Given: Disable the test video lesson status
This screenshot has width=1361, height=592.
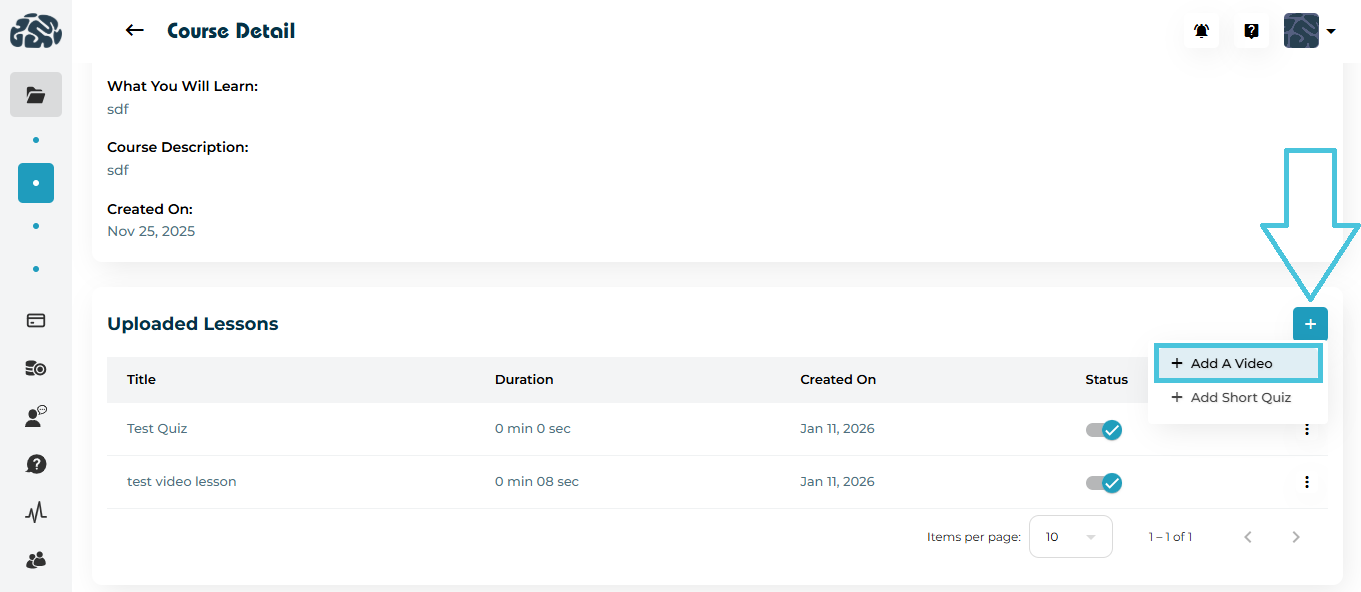Looking at the screenshot, I should [x=1104, y=483].
